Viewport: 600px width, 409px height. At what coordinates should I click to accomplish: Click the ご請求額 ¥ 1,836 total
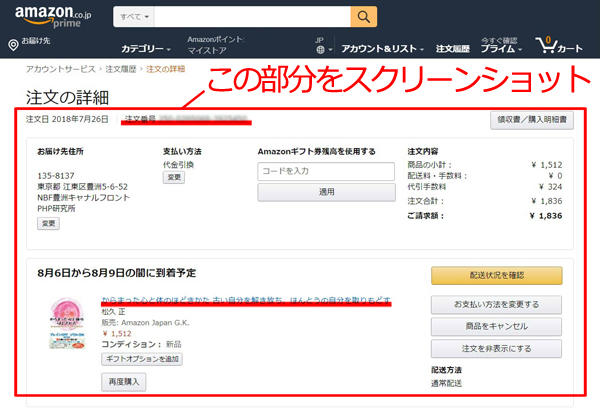pyautogui.click(x=485, y=216)
